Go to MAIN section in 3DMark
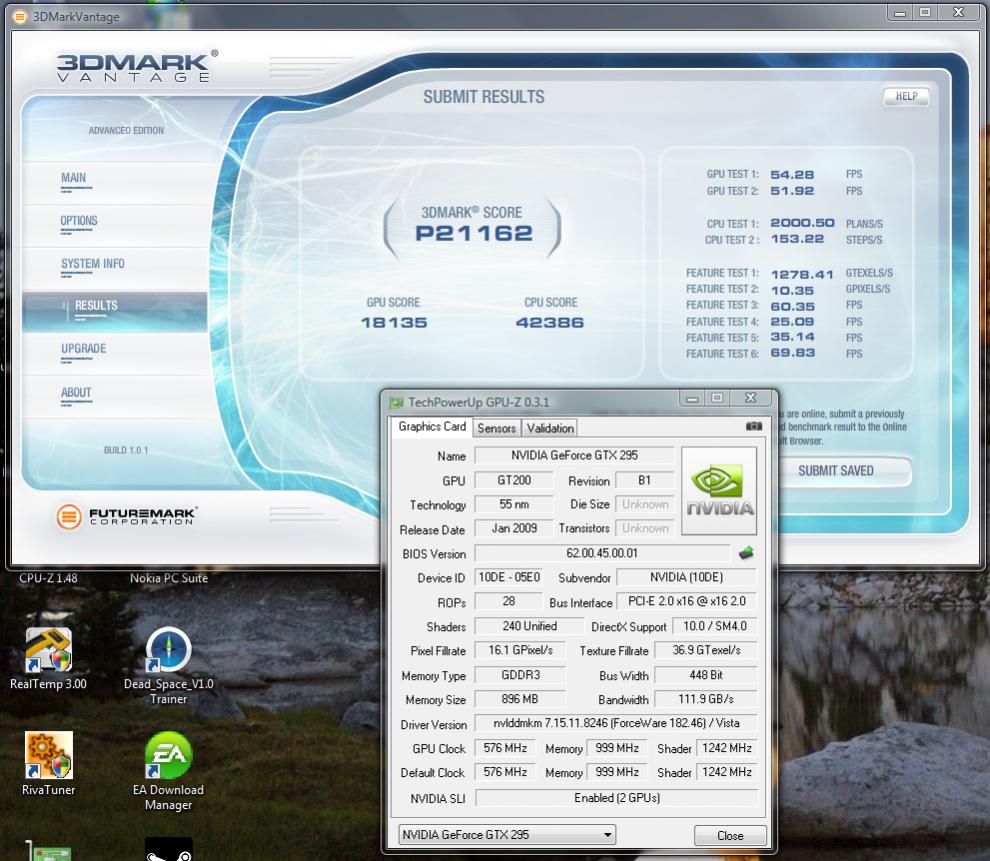The image size is (990, 861). [x=74, y=178]
